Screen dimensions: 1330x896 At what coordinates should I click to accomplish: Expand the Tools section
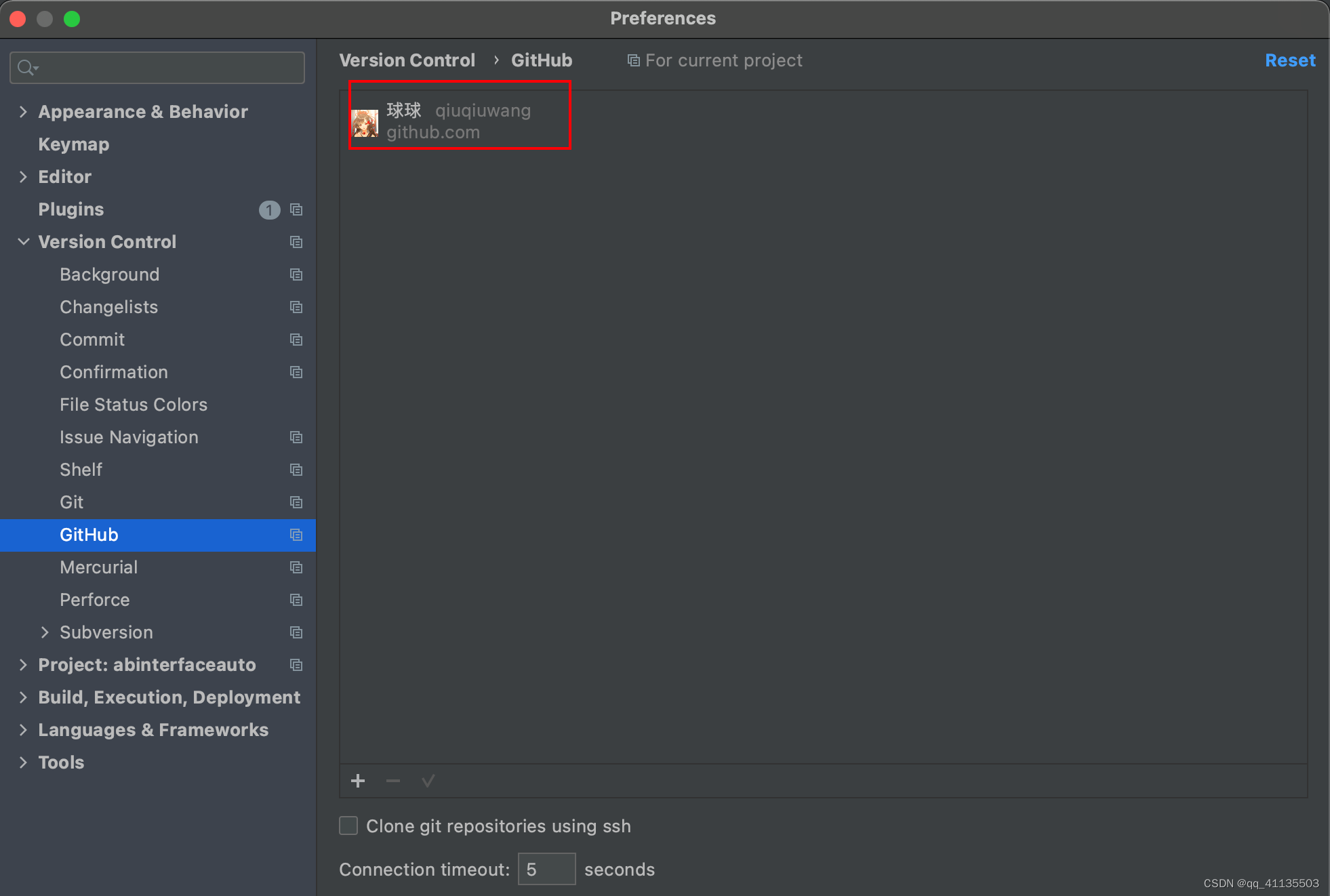23,762
